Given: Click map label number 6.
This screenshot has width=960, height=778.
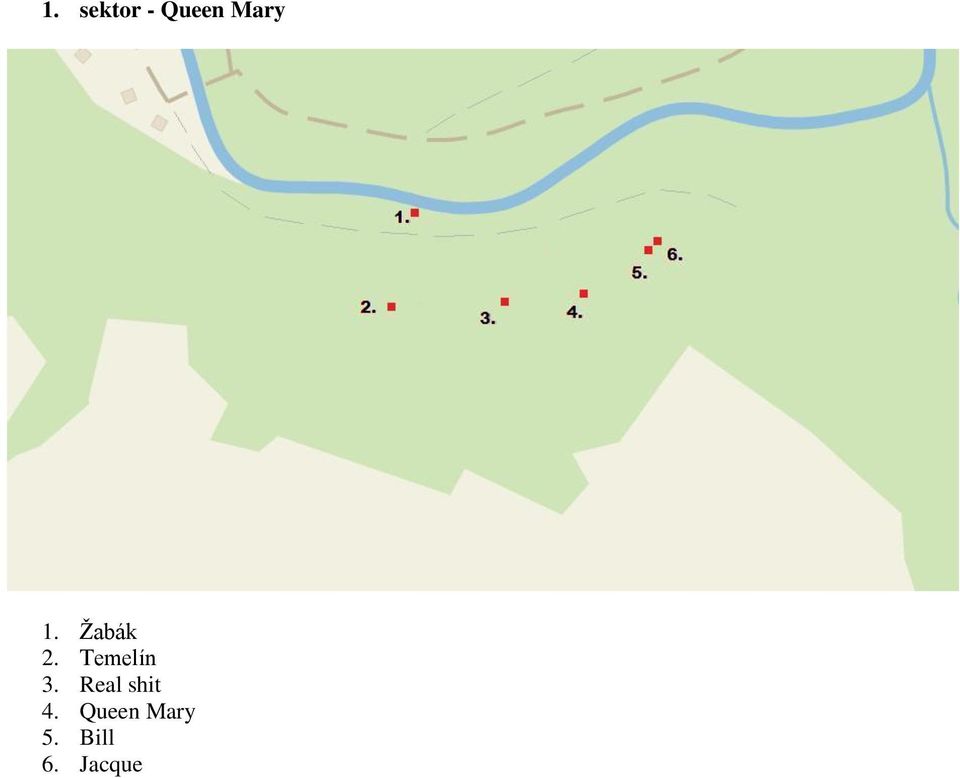Looking at the screenshot, I should (675, 255).
